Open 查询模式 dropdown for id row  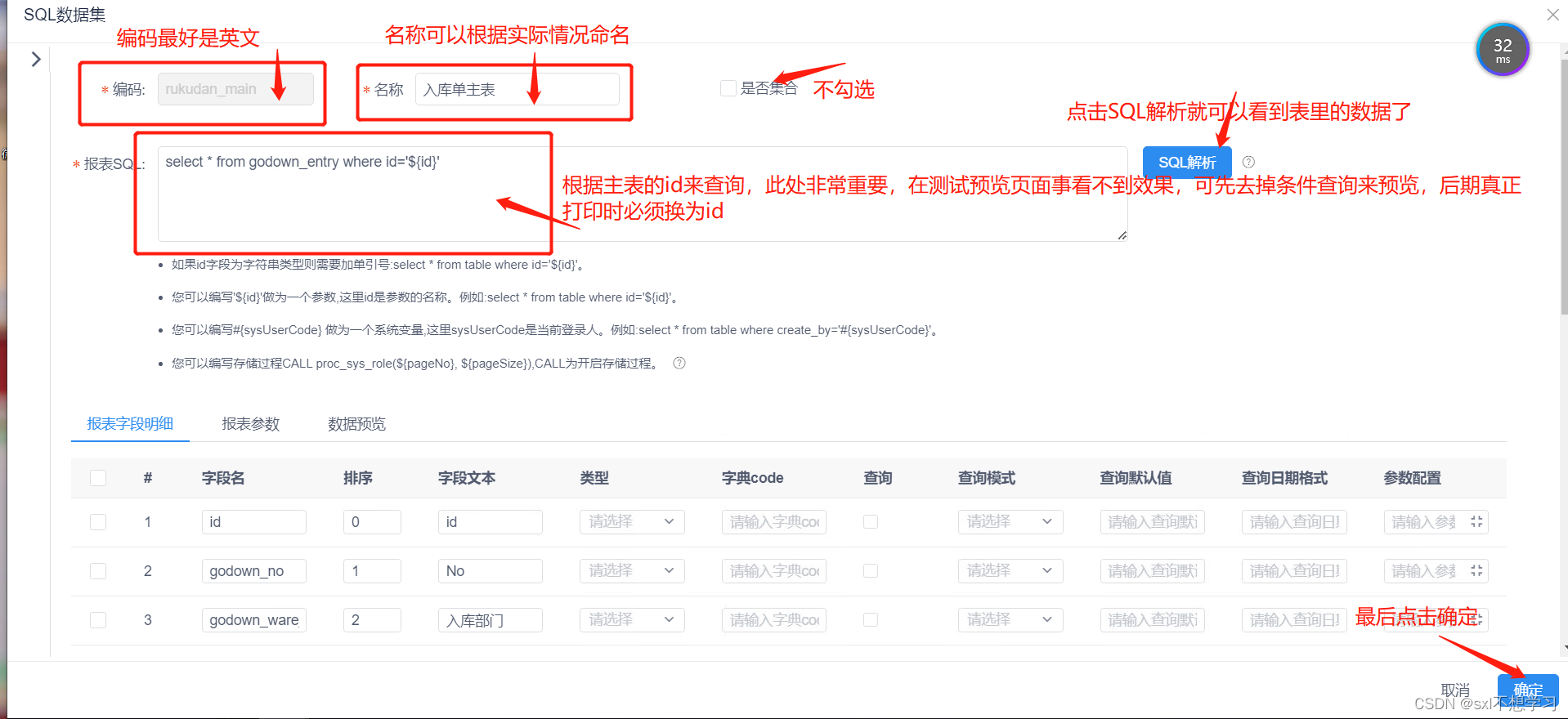tap(1010, 521)
